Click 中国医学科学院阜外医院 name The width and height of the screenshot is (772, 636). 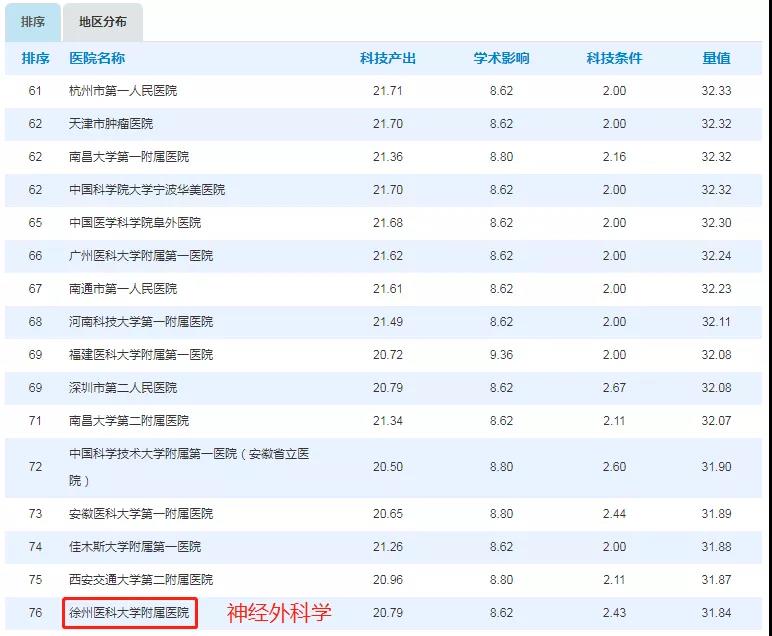click(135, 223)
